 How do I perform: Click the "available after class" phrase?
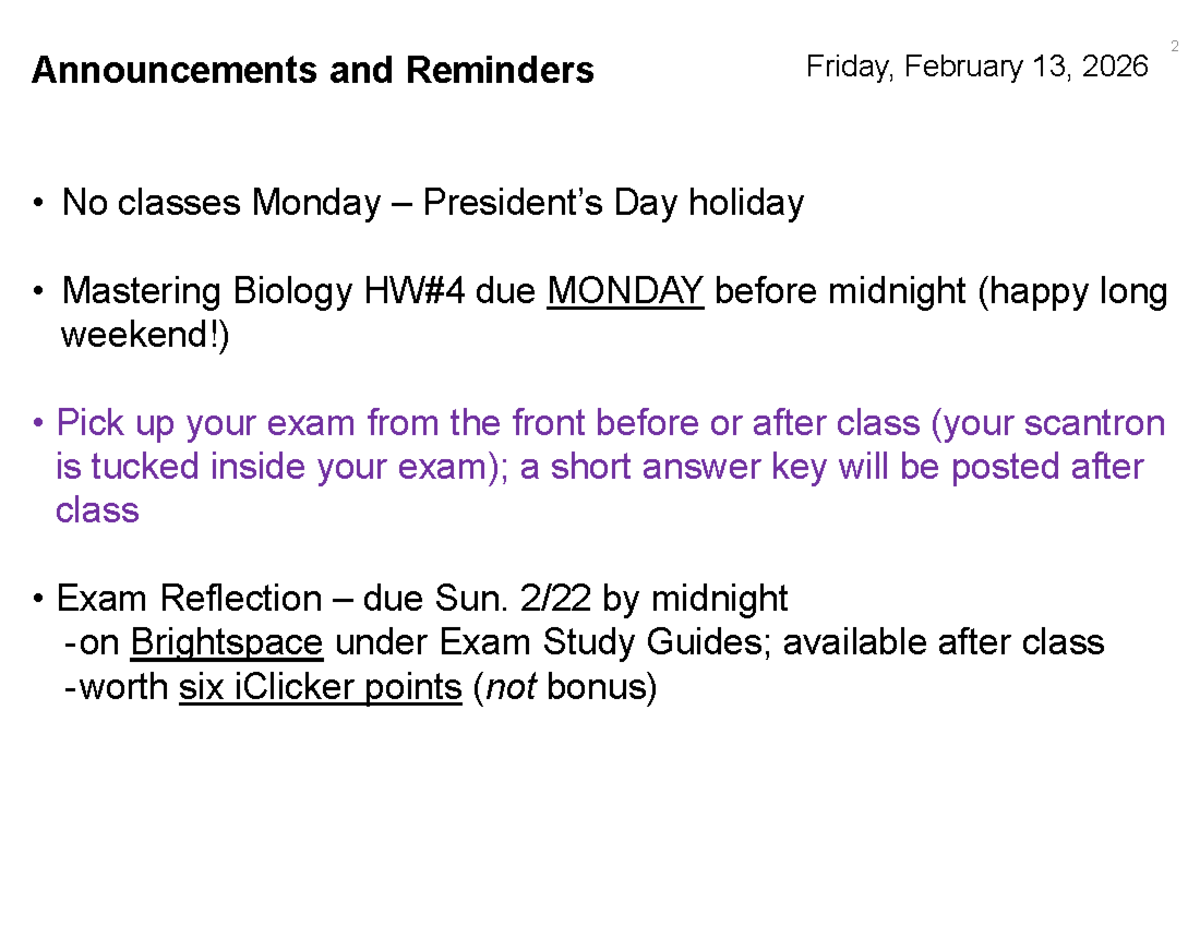point(943,643)
